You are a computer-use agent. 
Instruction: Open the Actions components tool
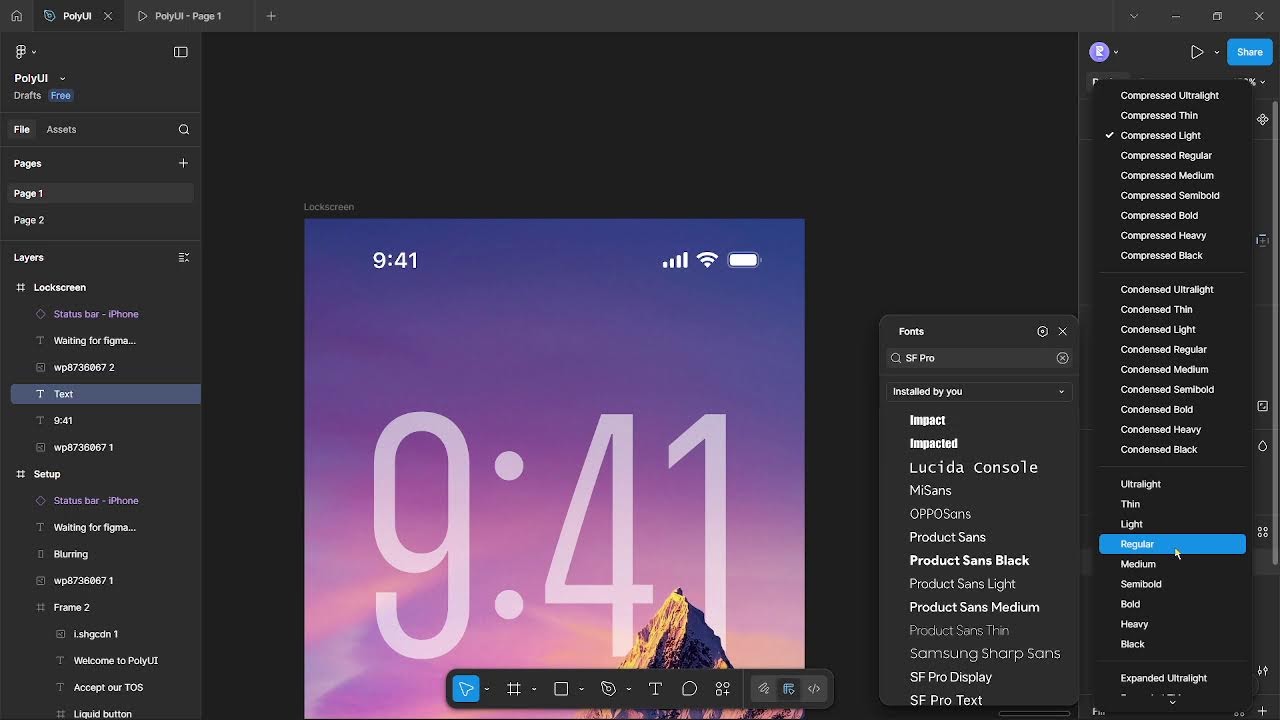coord(723,689)
